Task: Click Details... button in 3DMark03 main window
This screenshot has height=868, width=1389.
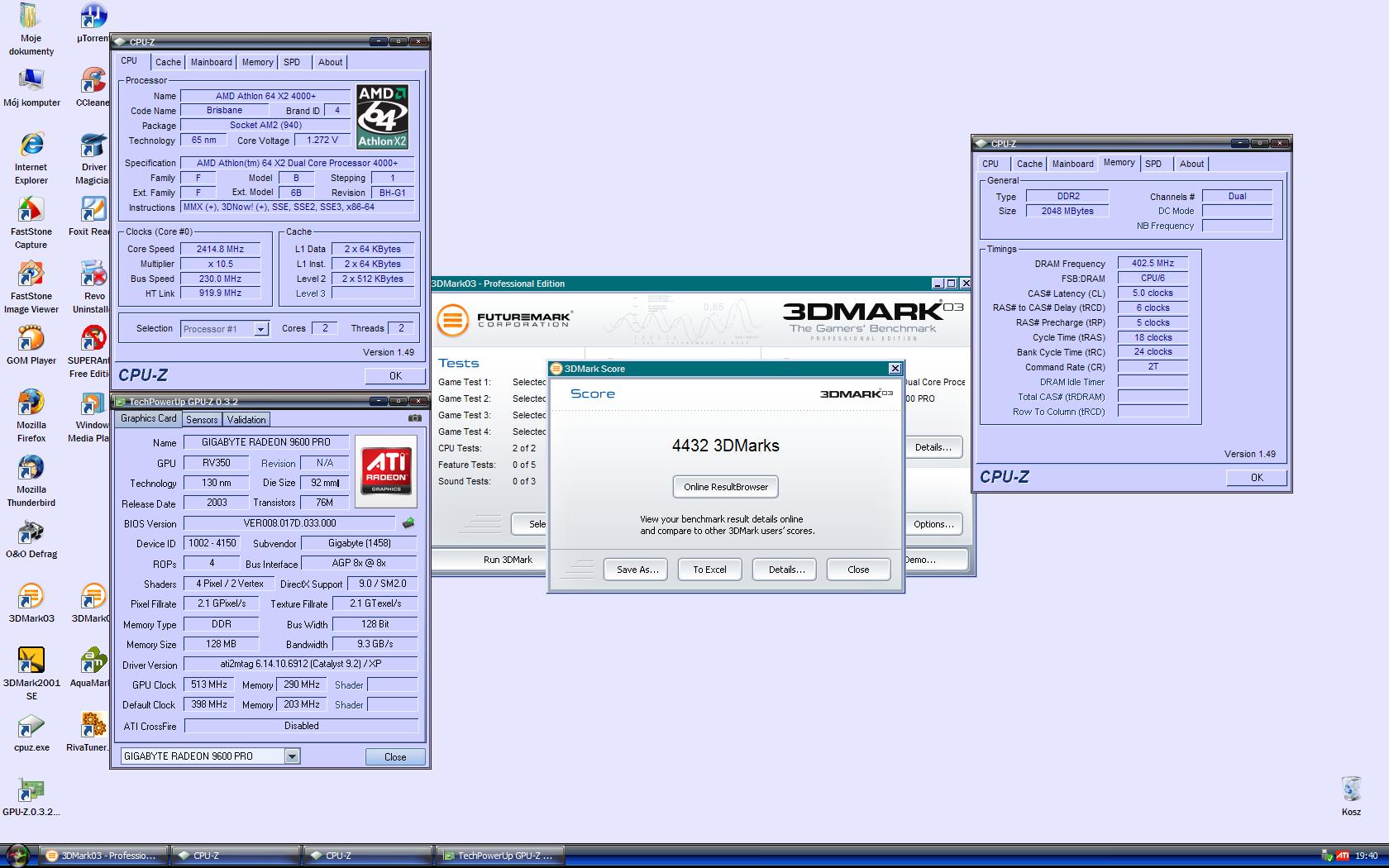Action: pos(933,447)
